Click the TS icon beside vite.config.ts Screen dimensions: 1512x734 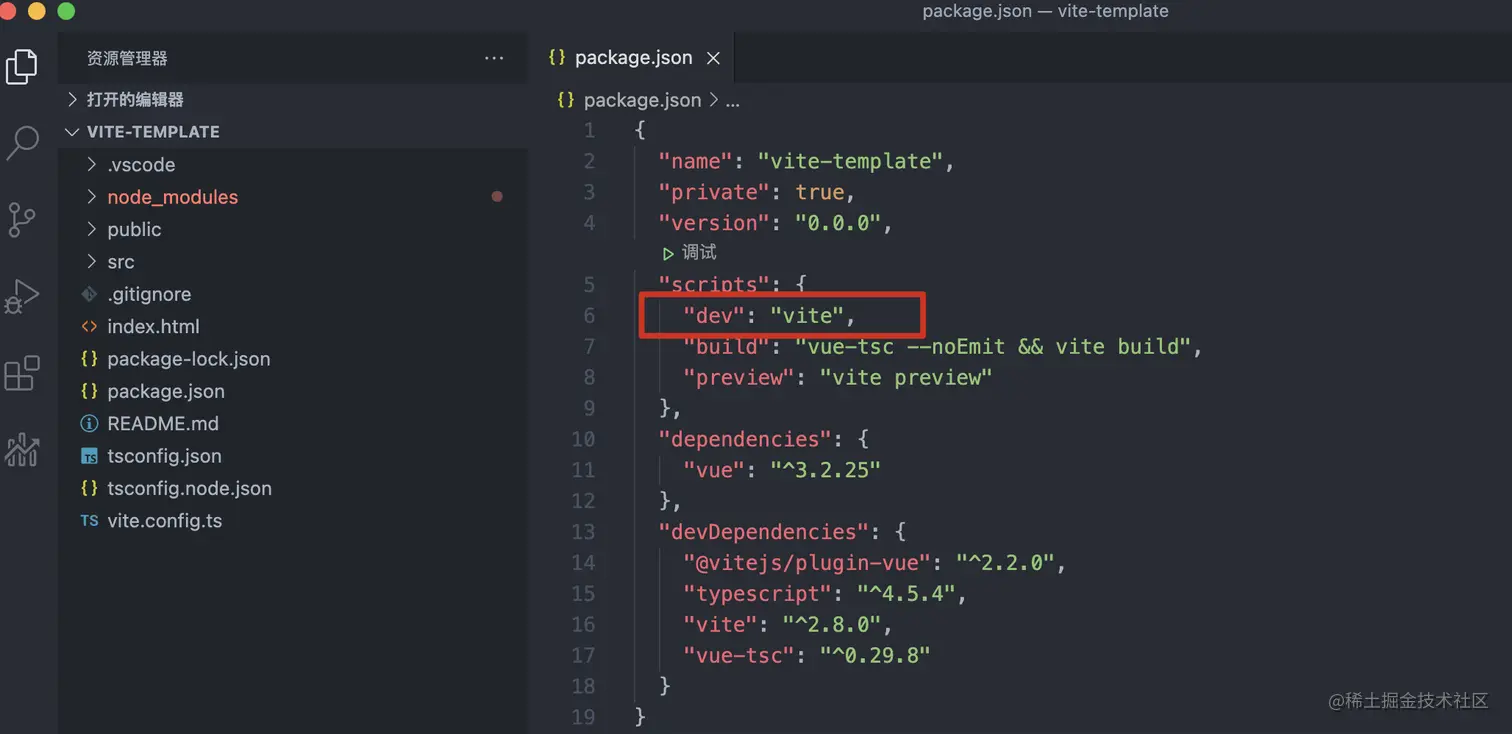89,521
